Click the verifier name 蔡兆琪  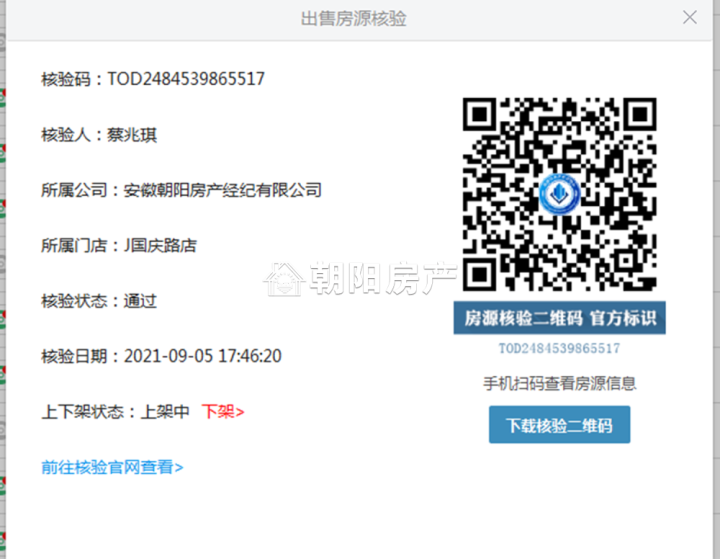click(132, 135)
